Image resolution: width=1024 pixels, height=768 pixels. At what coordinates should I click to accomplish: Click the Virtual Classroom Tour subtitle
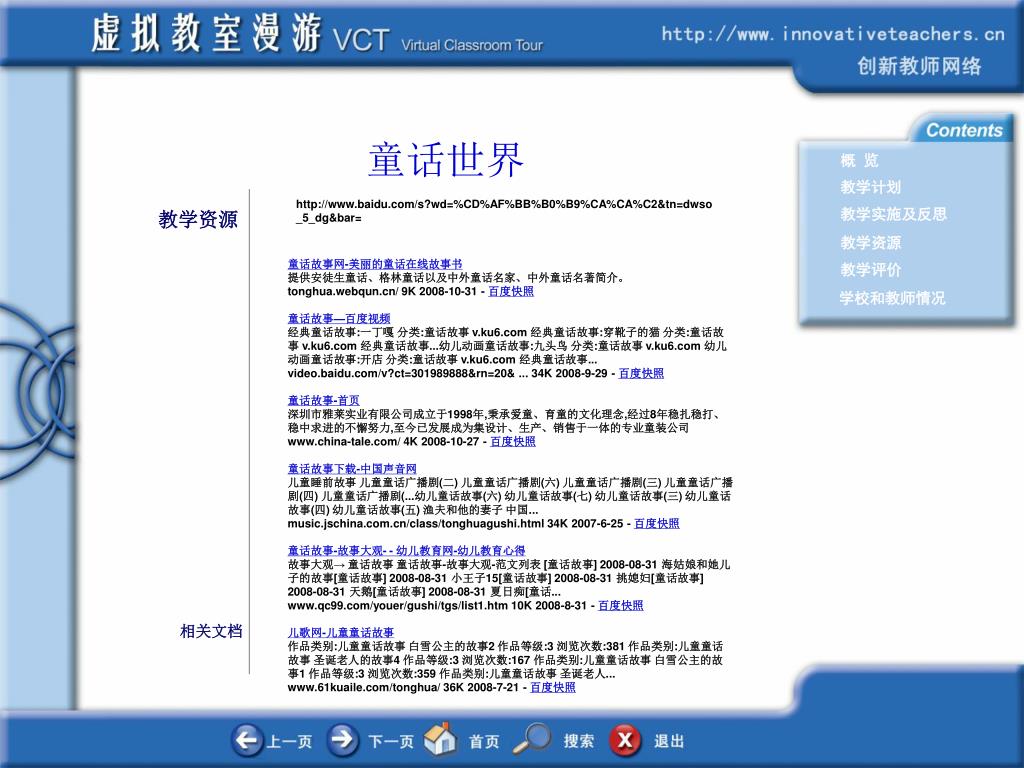coord(472,45)
